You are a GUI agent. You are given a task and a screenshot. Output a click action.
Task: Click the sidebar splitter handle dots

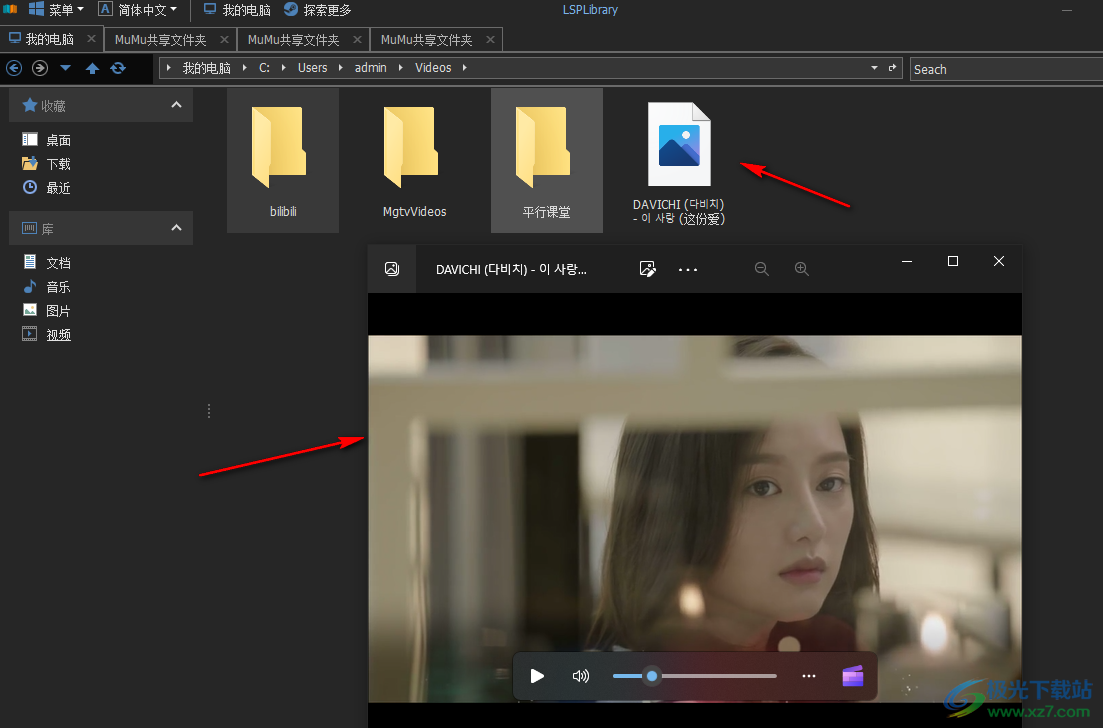209,411
